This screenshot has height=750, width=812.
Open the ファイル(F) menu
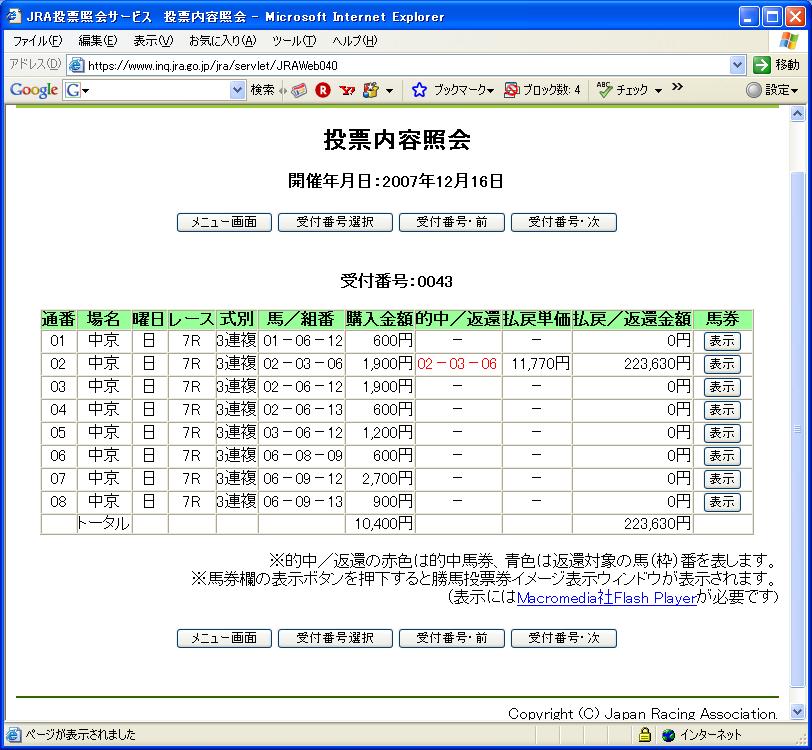click(37, 41)
